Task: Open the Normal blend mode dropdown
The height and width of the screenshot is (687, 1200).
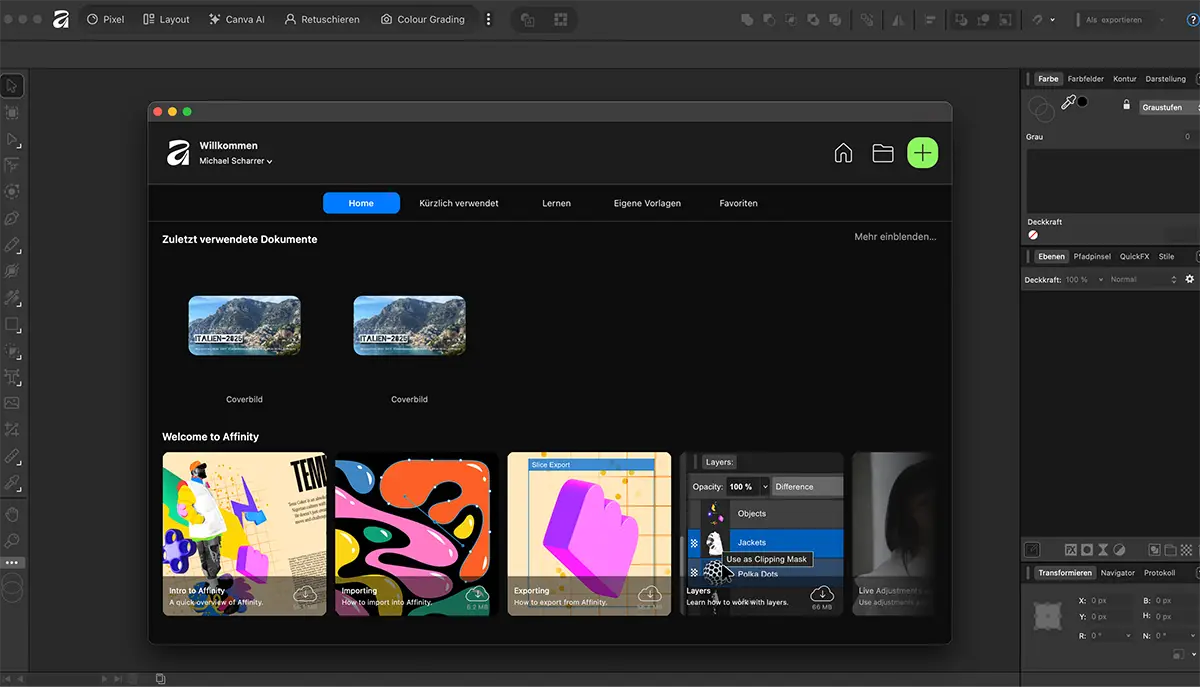Action: coord(1143,280)
